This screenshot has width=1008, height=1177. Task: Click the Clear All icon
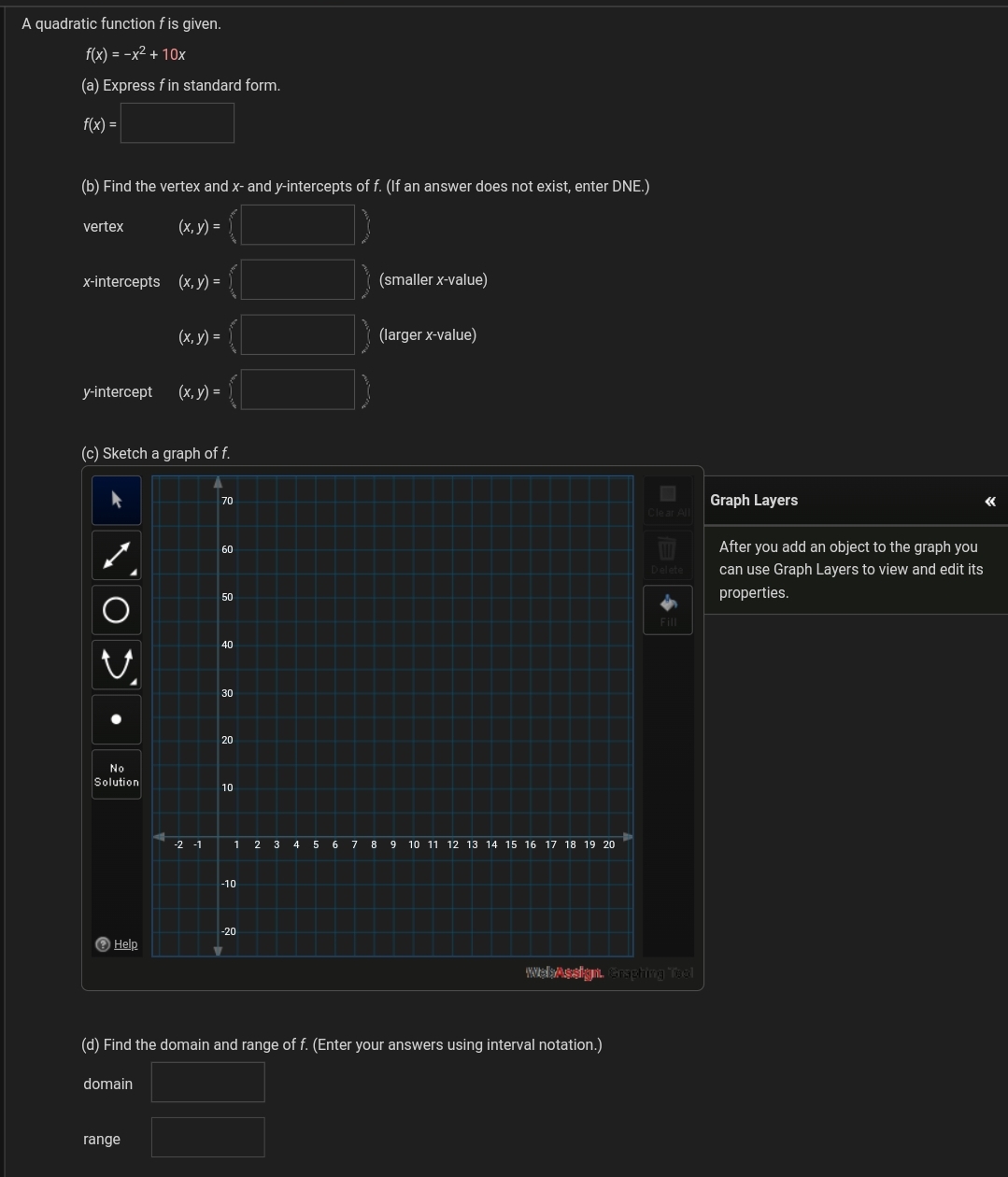click(x=668, y=501)
